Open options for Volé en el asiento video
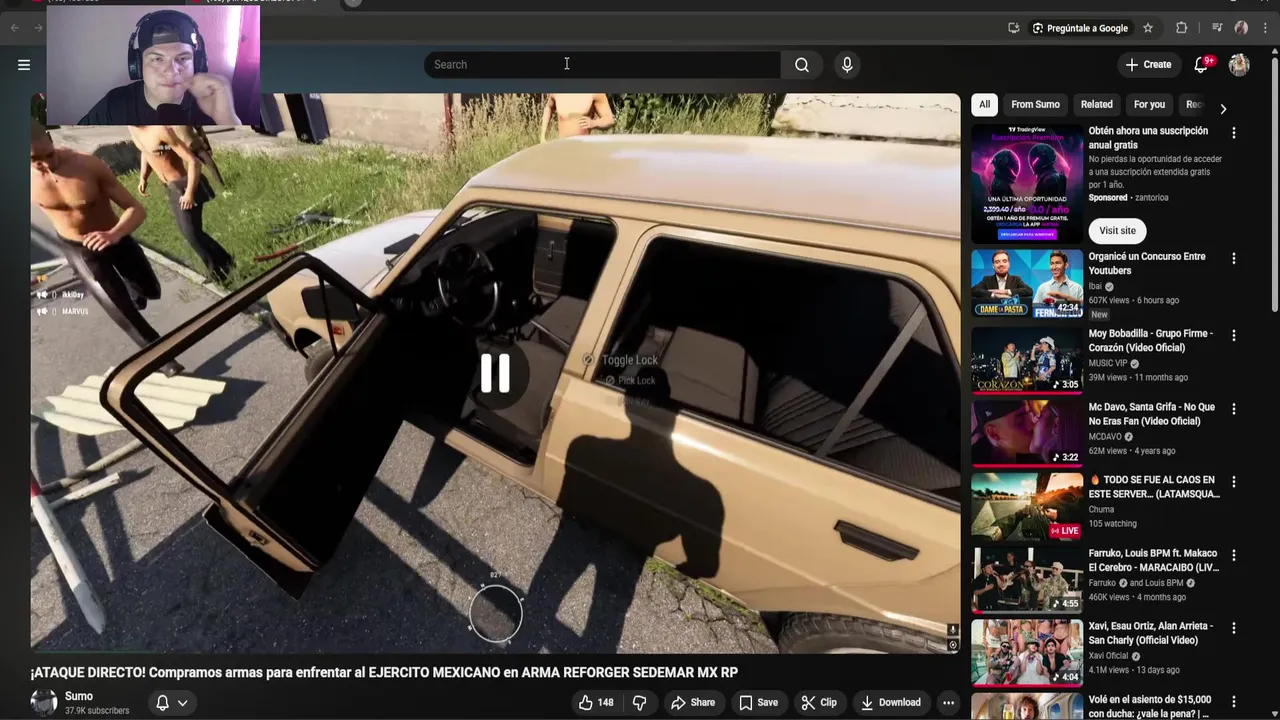 click(x=1233, y=702)
